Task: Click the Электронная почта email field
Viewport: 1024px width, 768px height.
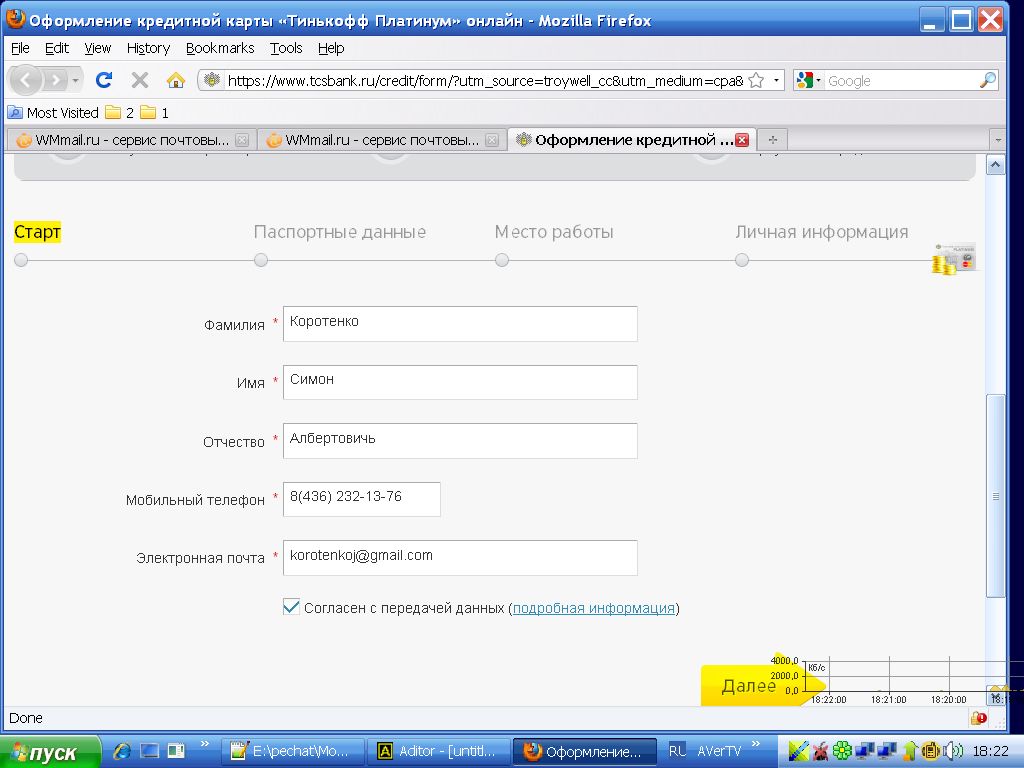Action: pyautogui.click(x=460, y=557)
